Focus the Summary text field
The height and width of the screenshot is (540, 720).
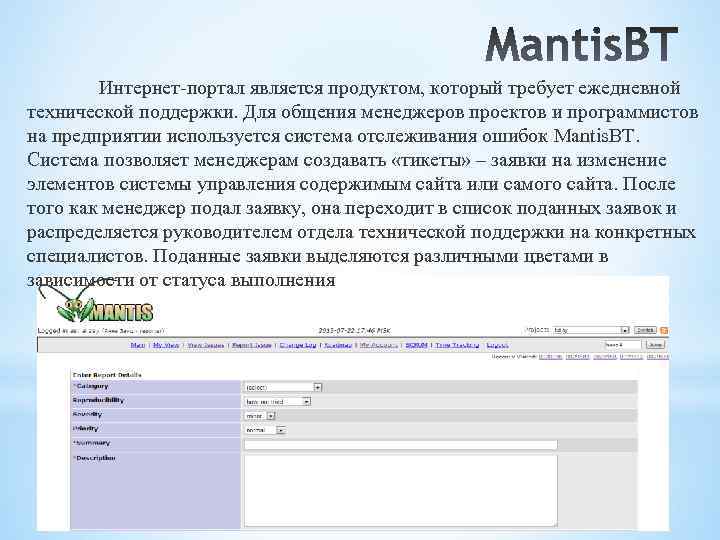point(401,445)
